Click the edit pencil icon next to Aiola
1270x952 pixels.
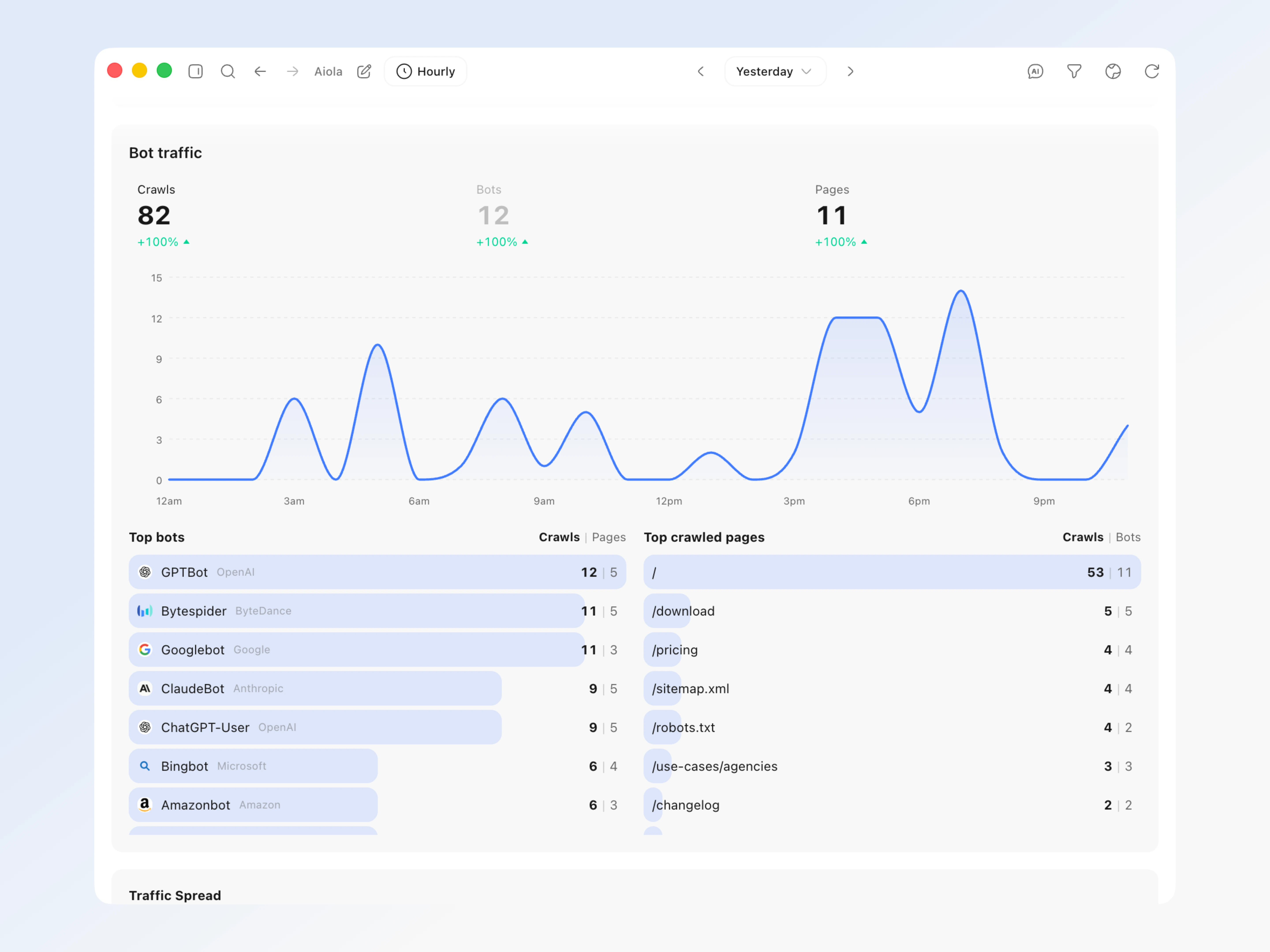click(364, 71)
